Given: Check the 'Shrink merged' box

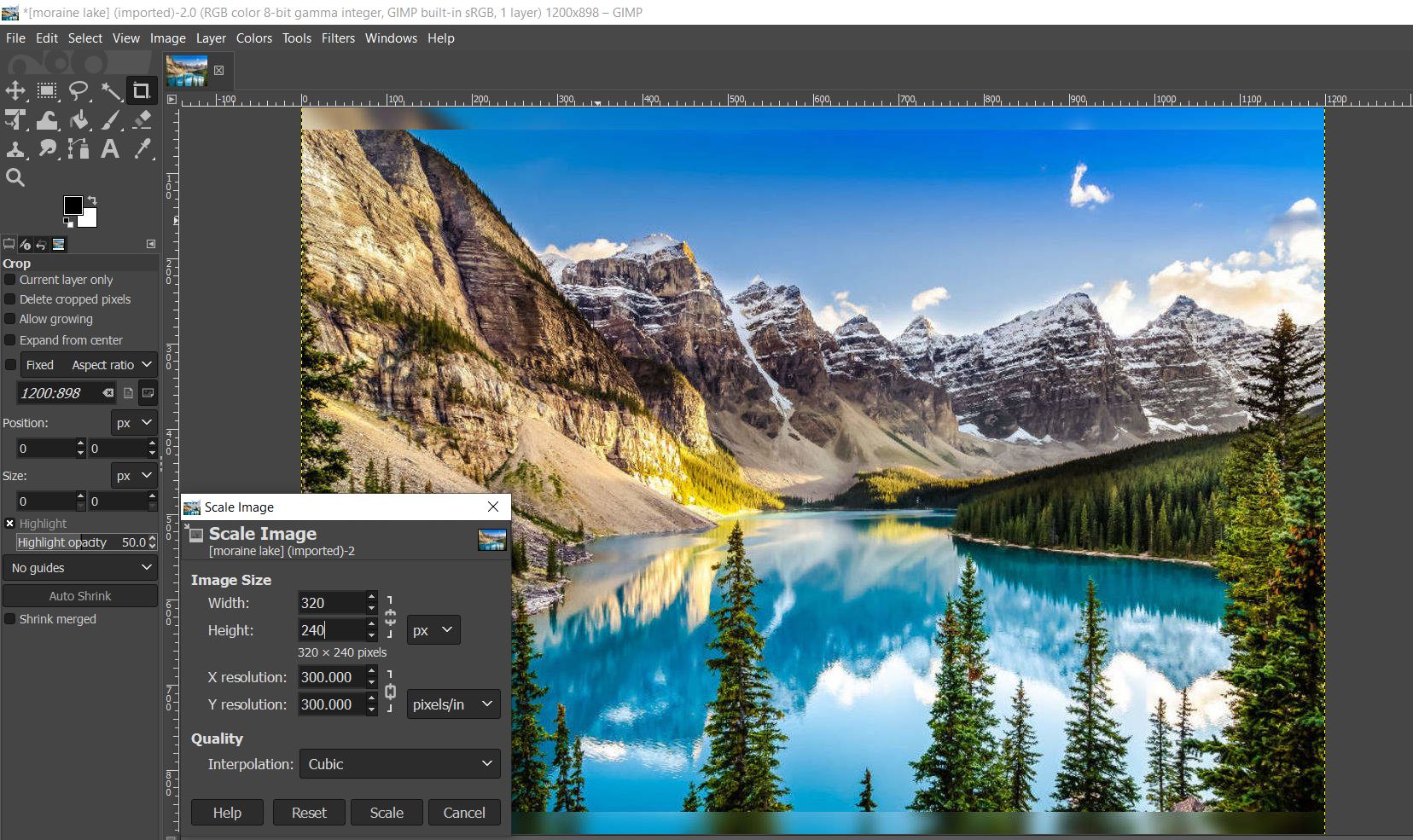Looking at the screenshot, I should pyautogui.click(x=10, y=619).
